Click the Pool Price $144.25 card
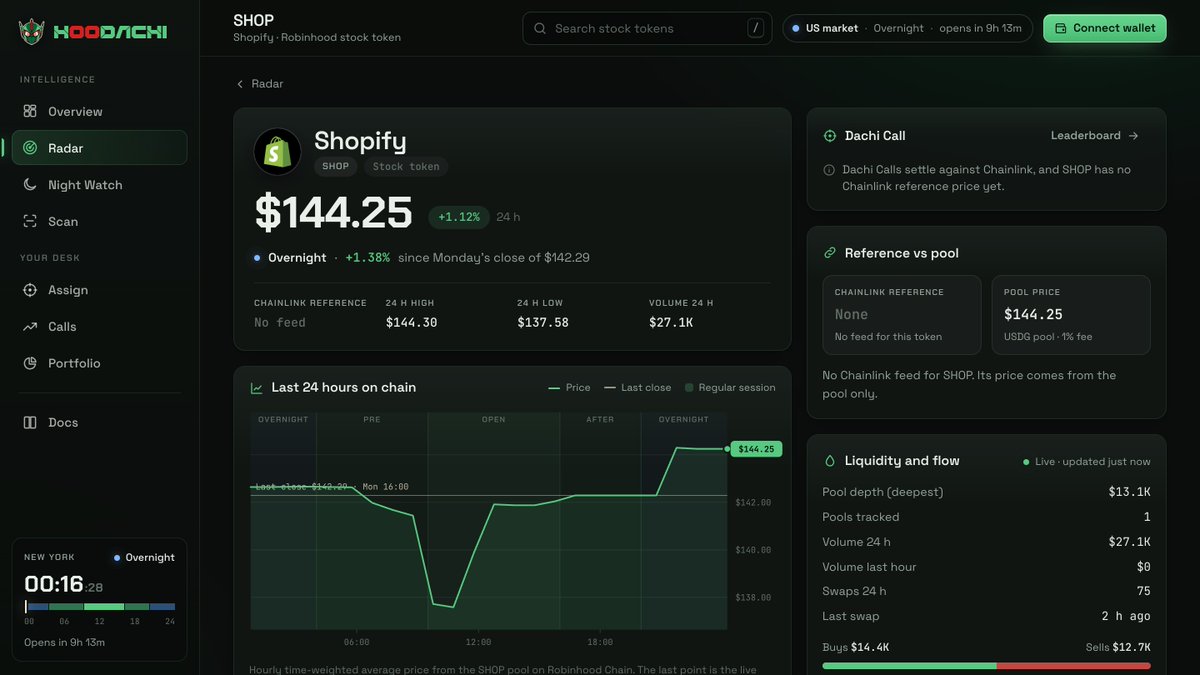 pos(1071,315)
